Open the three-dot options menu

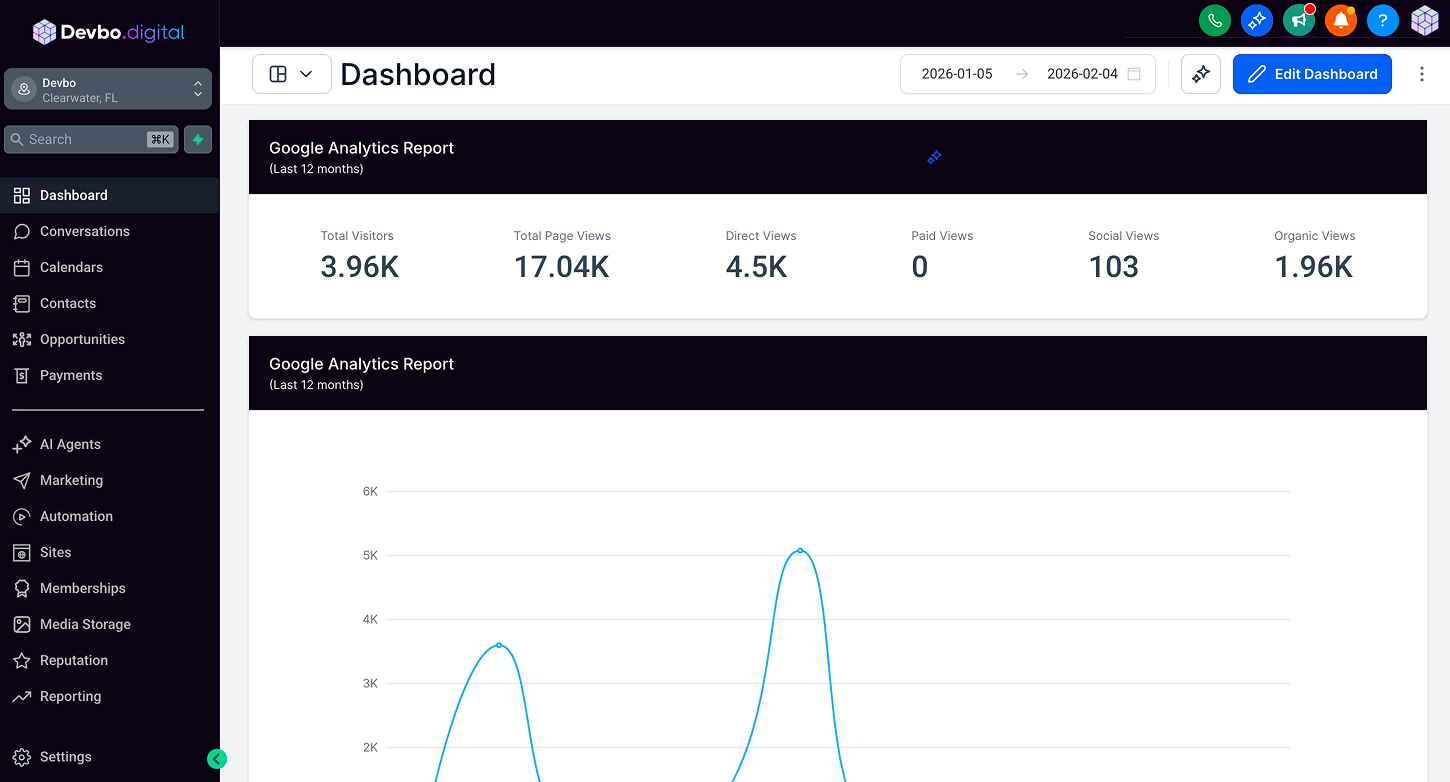point(1422,74)
